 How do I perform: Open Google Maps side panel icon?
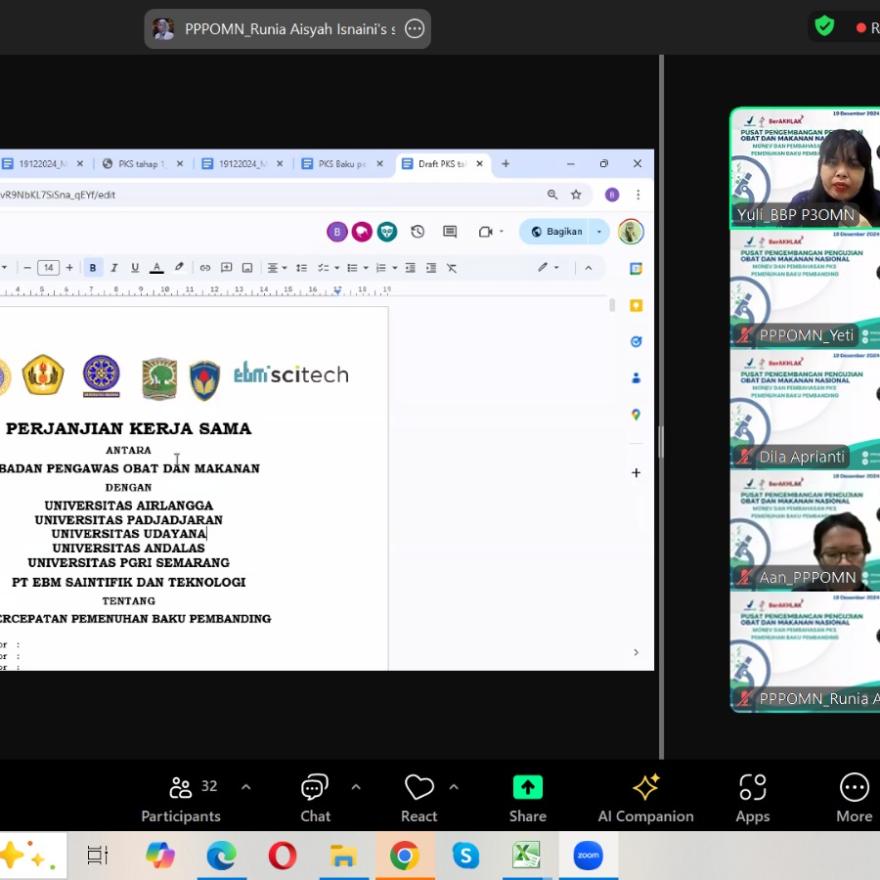pyautogui.click(x=636, y=414)
